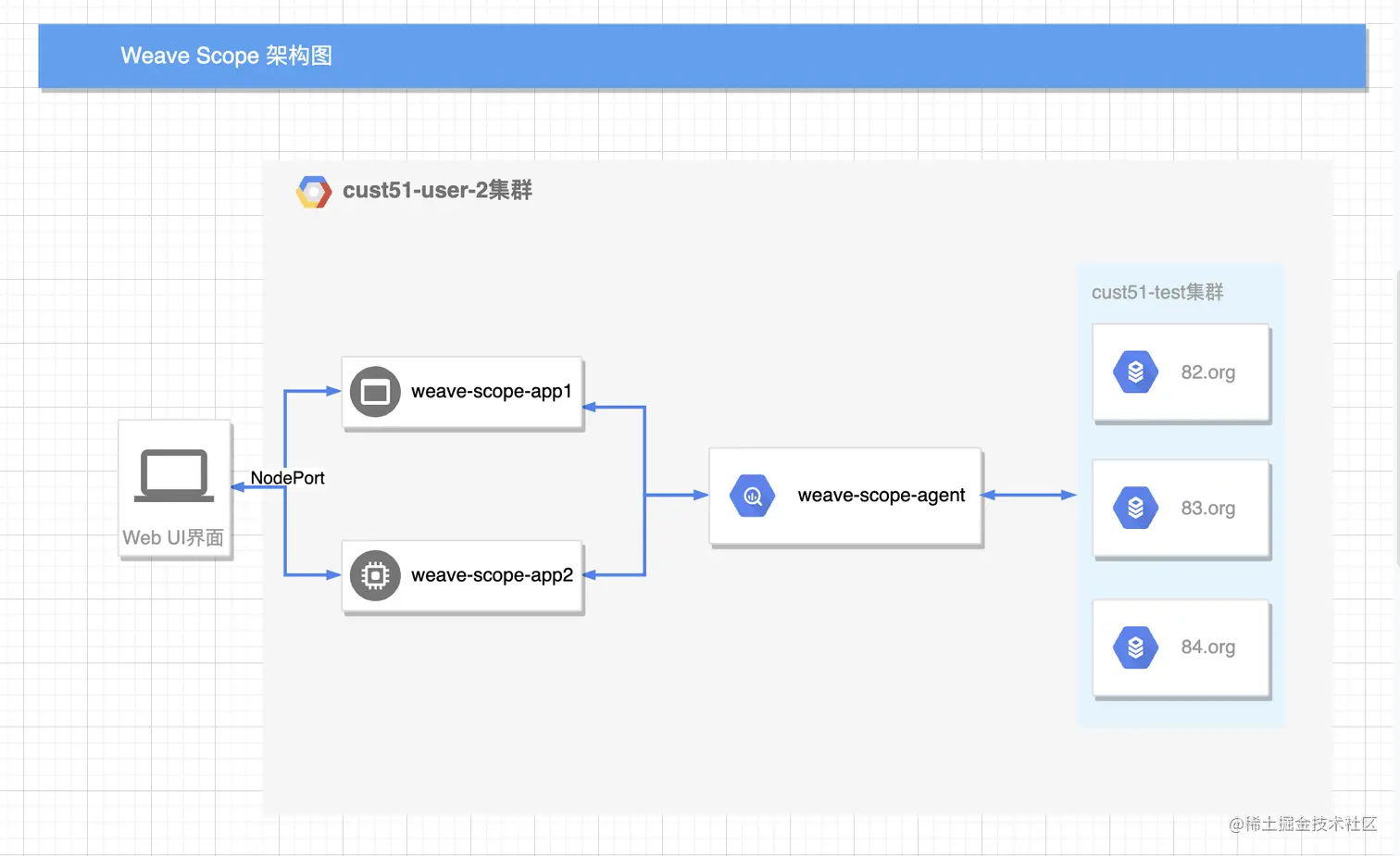Click the NodePort label
Image resolution: width=1400 pixels, height=856 pixels.
pos(288,478)
